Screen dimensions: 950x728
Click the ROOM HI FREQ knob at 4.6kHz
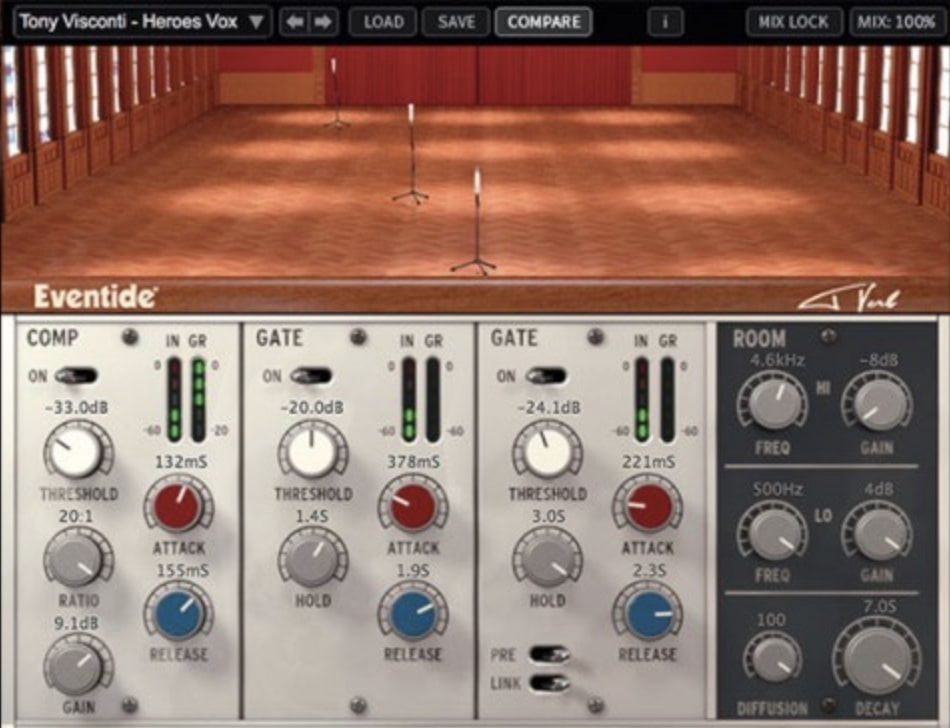pyautogui.click(x=772, y=402)
